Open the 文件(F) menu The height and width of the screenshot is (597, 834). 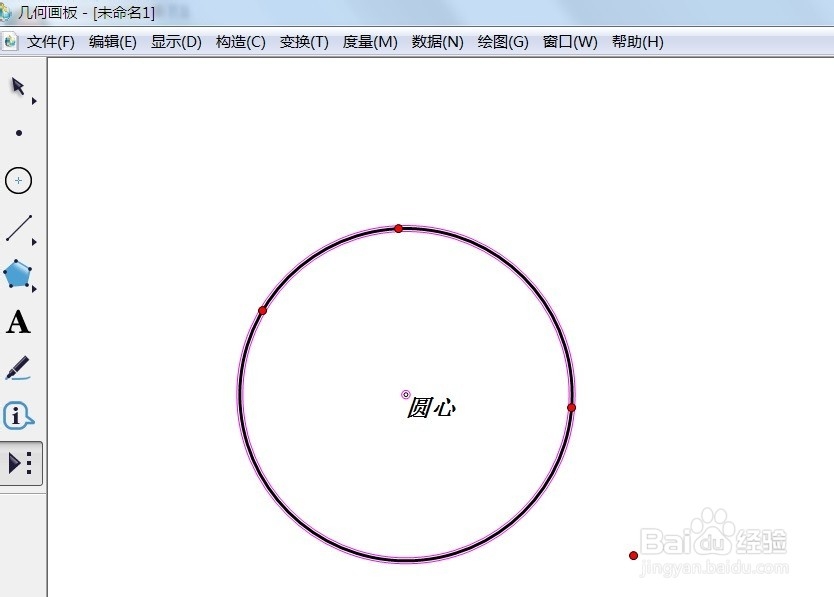51,42
